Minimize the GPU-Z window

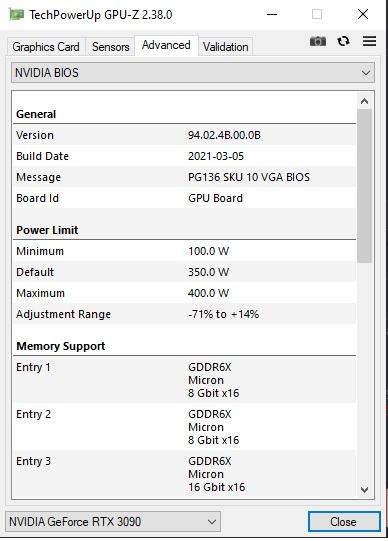point(272,14)
